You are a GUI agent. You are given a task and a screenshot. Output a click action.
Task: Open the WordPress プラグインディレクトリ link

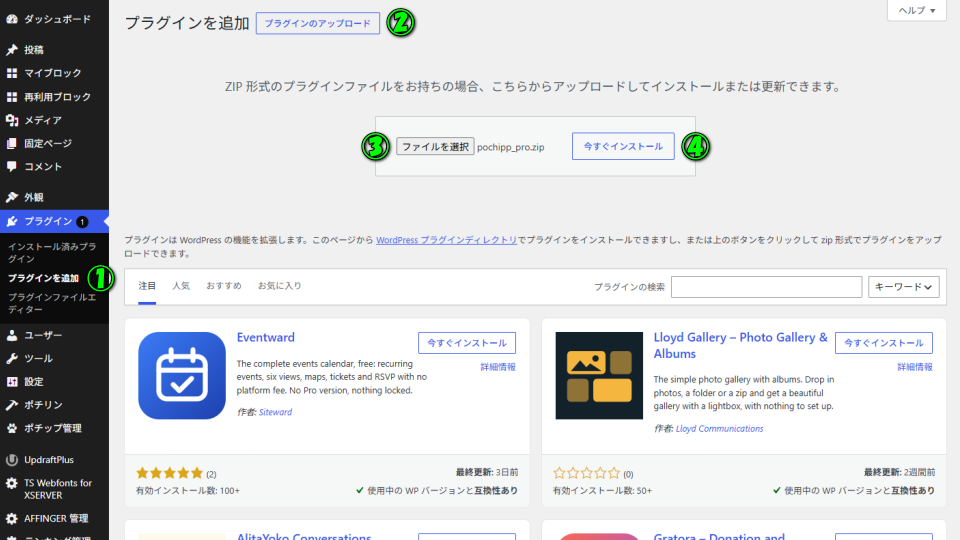(x=446, y=240)
